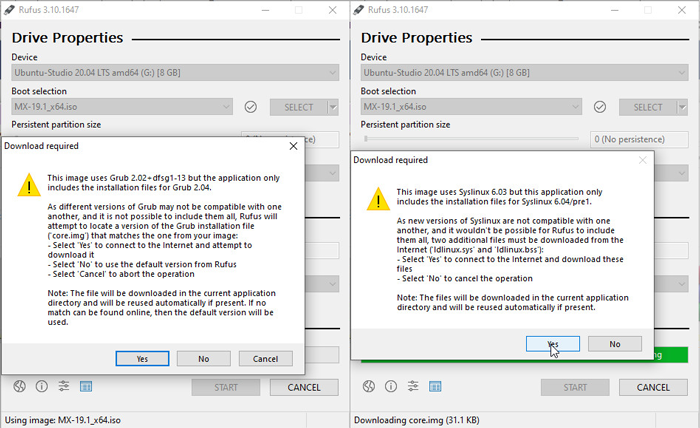Click the checksum checkmark icon in left window
The width and height of the screenshot is (700, 428).
point(251,107)
